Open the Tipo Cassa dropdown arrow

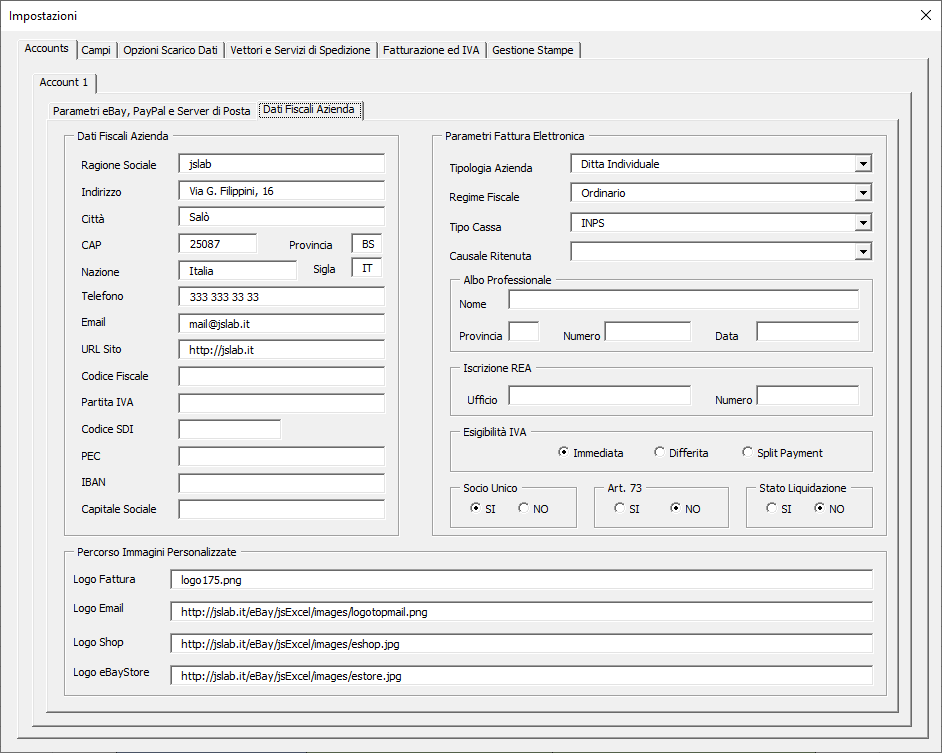click(863, 223)
